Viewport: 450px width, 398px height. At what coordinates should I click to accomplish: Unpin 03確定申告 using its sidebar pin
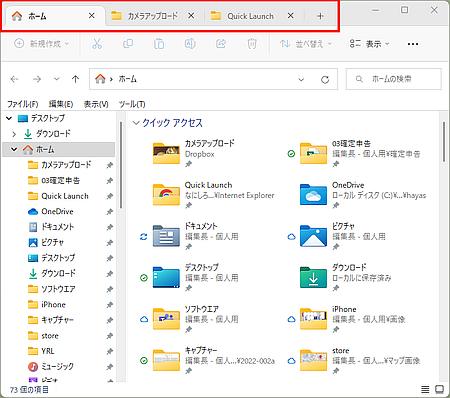110,181
